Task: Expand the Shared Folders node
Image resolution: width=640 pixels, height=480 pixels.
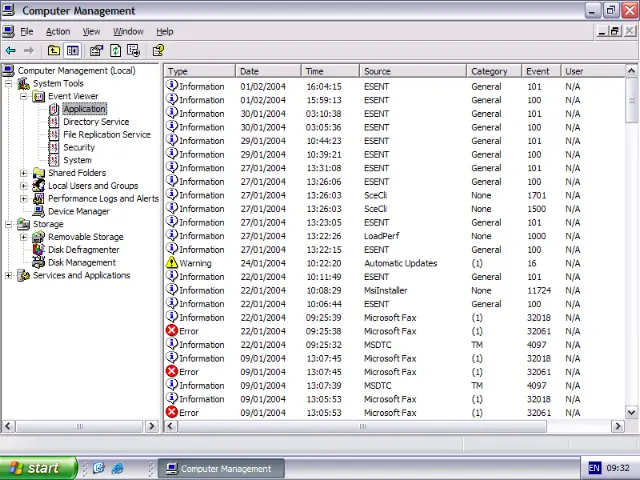Action: click(24, 173)
